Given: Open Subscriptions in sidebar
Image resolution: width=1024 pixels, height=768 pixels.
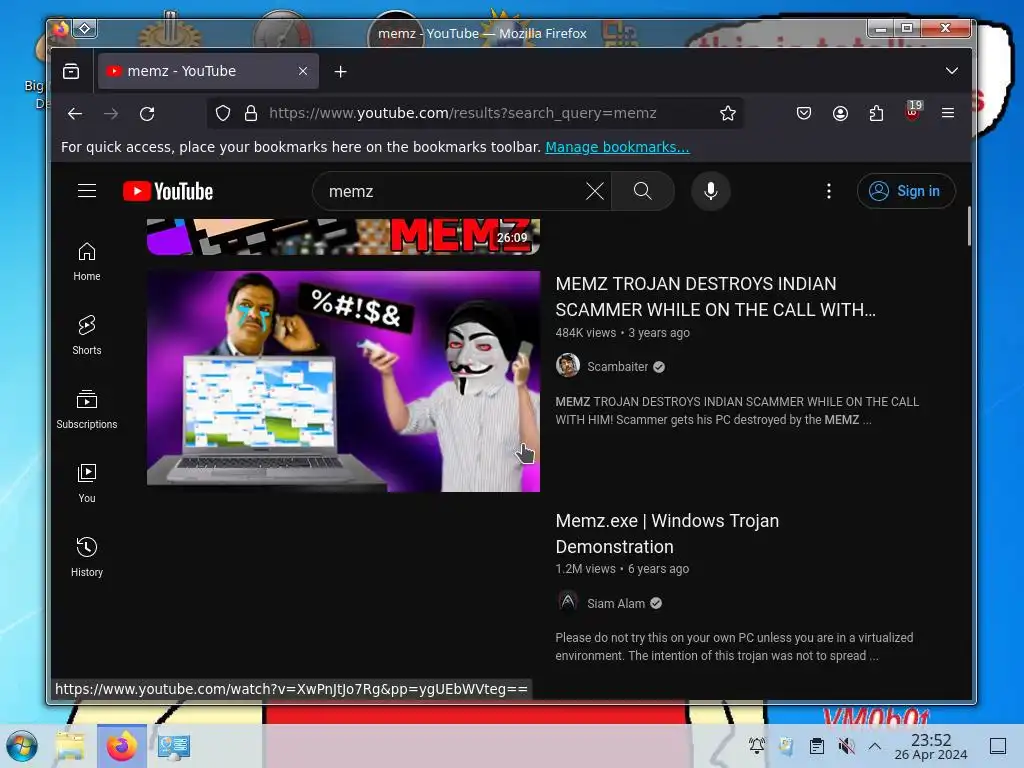Looking at the screenshot, I should click(x=87, y=409).
